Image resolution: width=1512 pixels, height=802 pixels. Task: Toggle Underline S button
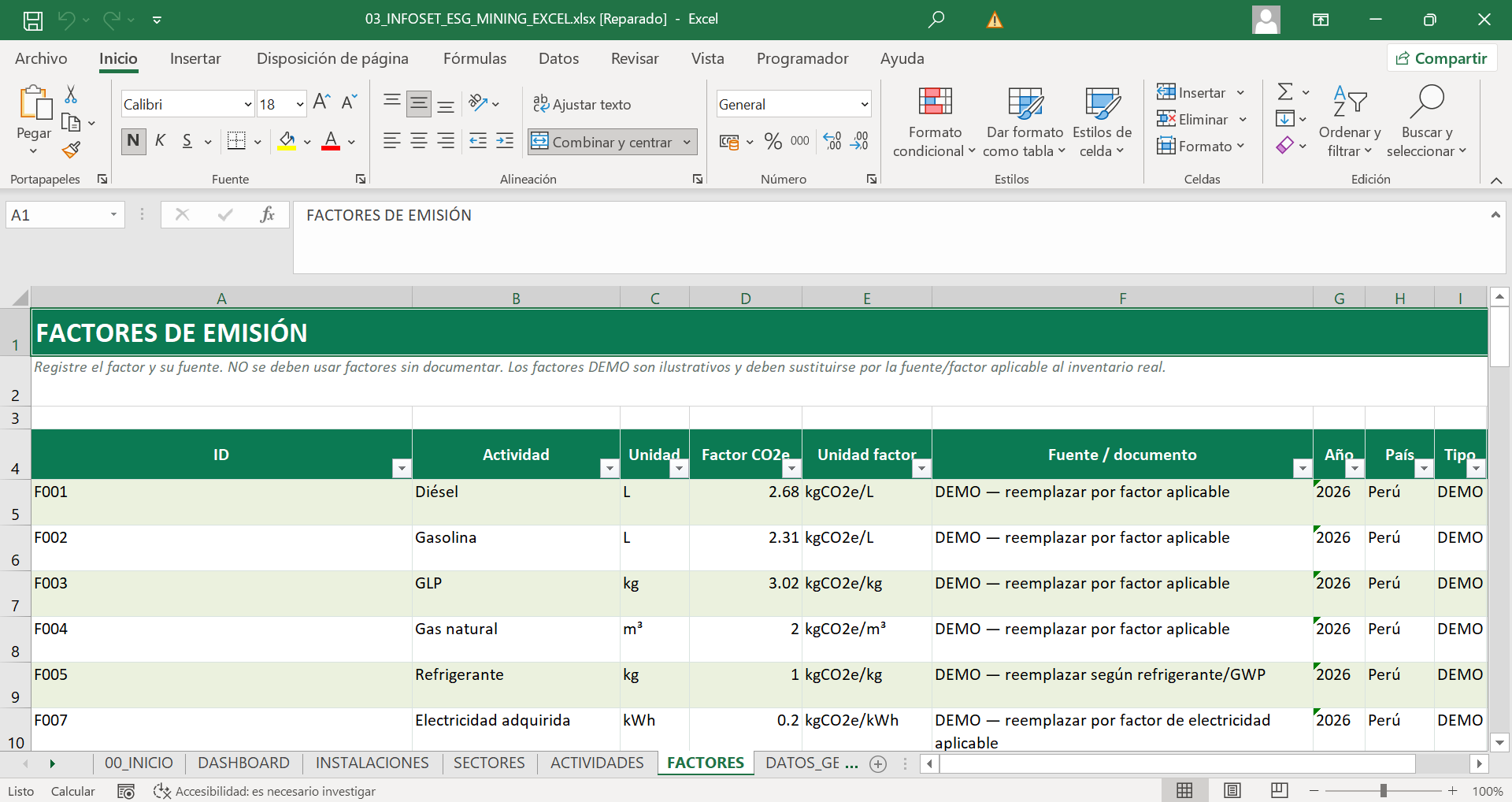tap(187, 141)
